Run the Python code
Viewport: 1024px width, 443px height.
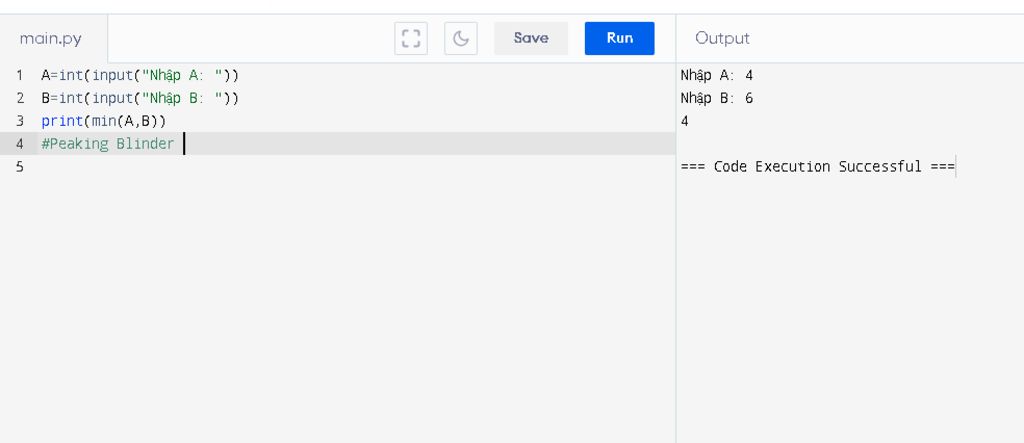pos(619,39)
